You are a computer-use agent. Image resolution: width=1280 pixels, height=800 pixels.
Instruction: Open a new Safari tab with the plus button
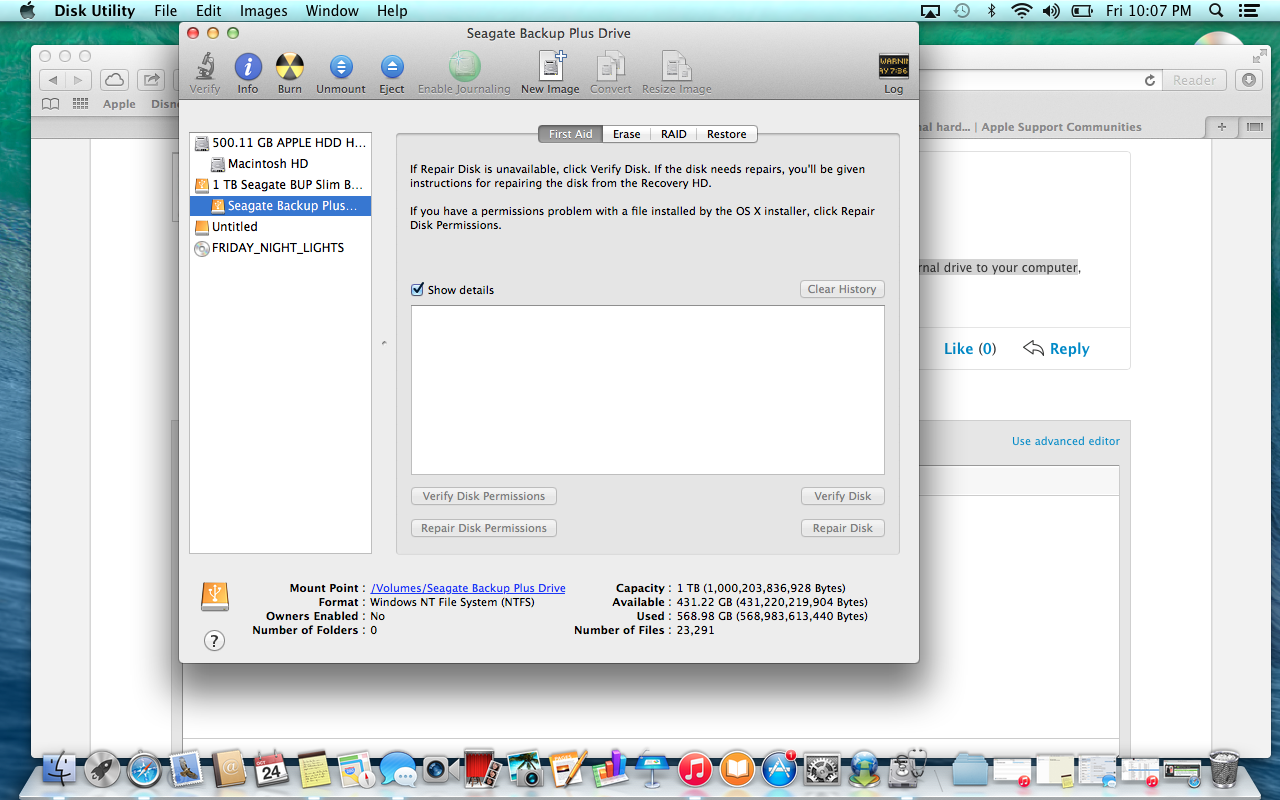[1222, 127]
